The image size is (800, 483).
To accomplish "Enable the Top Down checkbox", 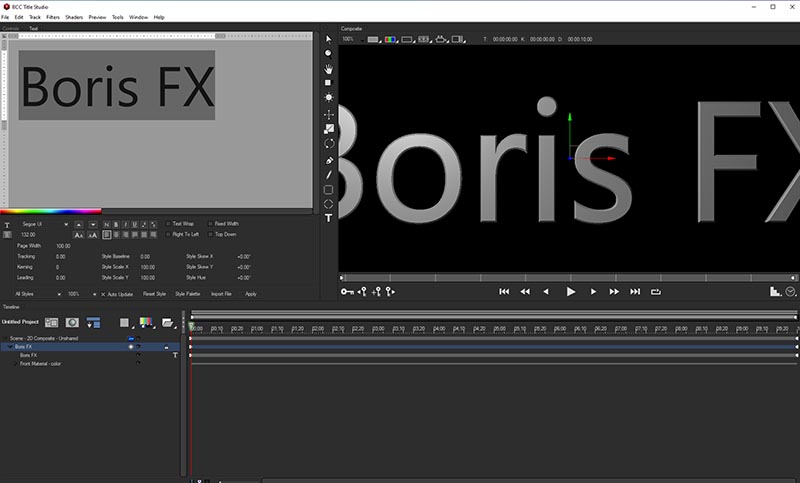I will coord(210,235).
